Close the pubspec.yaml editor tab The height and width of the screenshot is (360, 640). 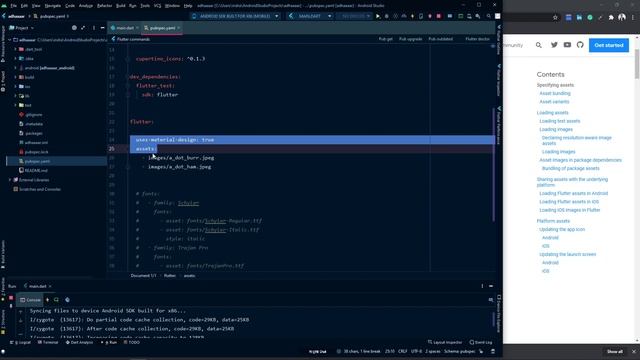(x=179, y=28)
